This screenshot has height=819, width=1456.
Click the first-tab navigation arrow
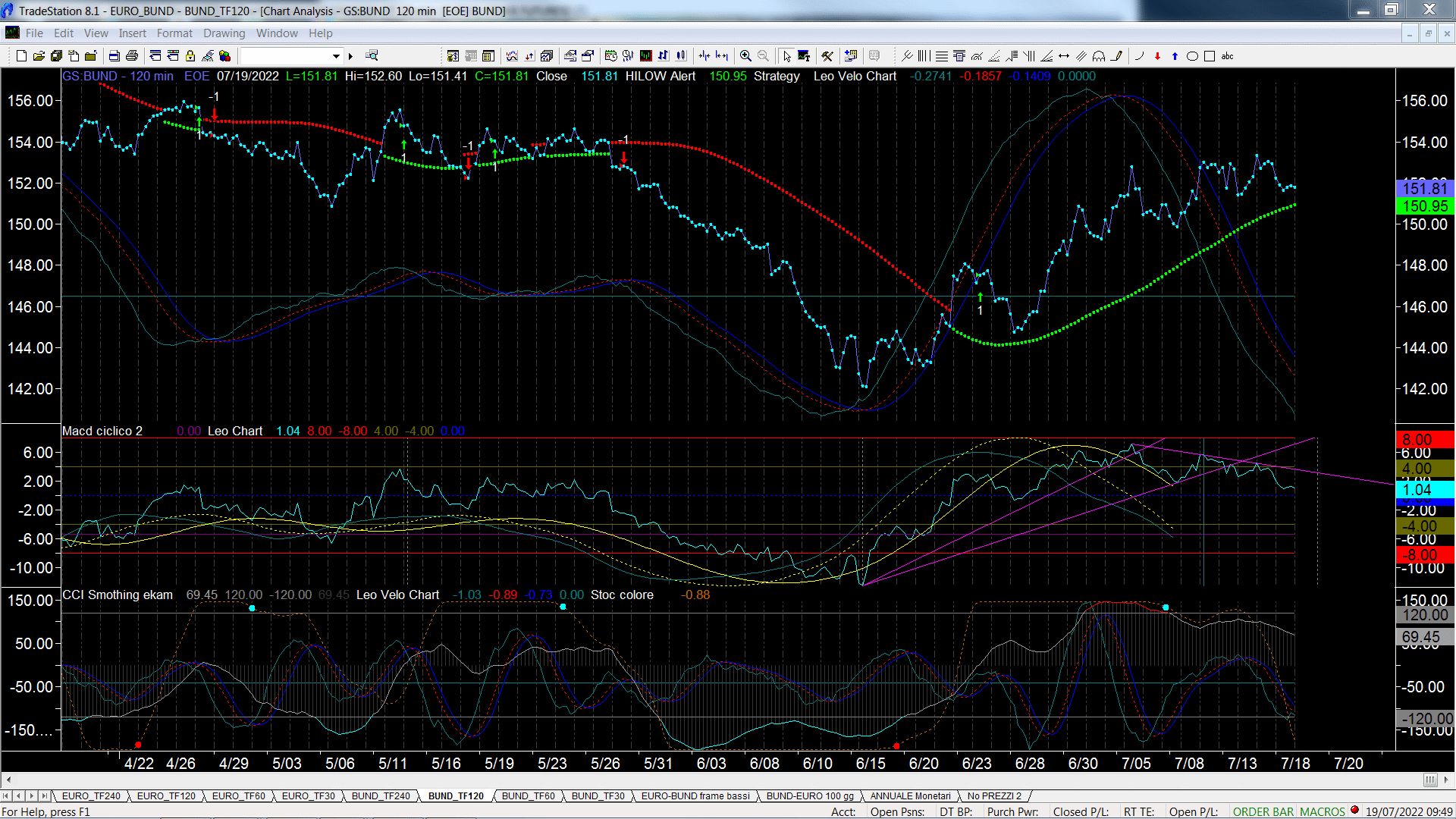pyautogui.click(x=6, y=796)
